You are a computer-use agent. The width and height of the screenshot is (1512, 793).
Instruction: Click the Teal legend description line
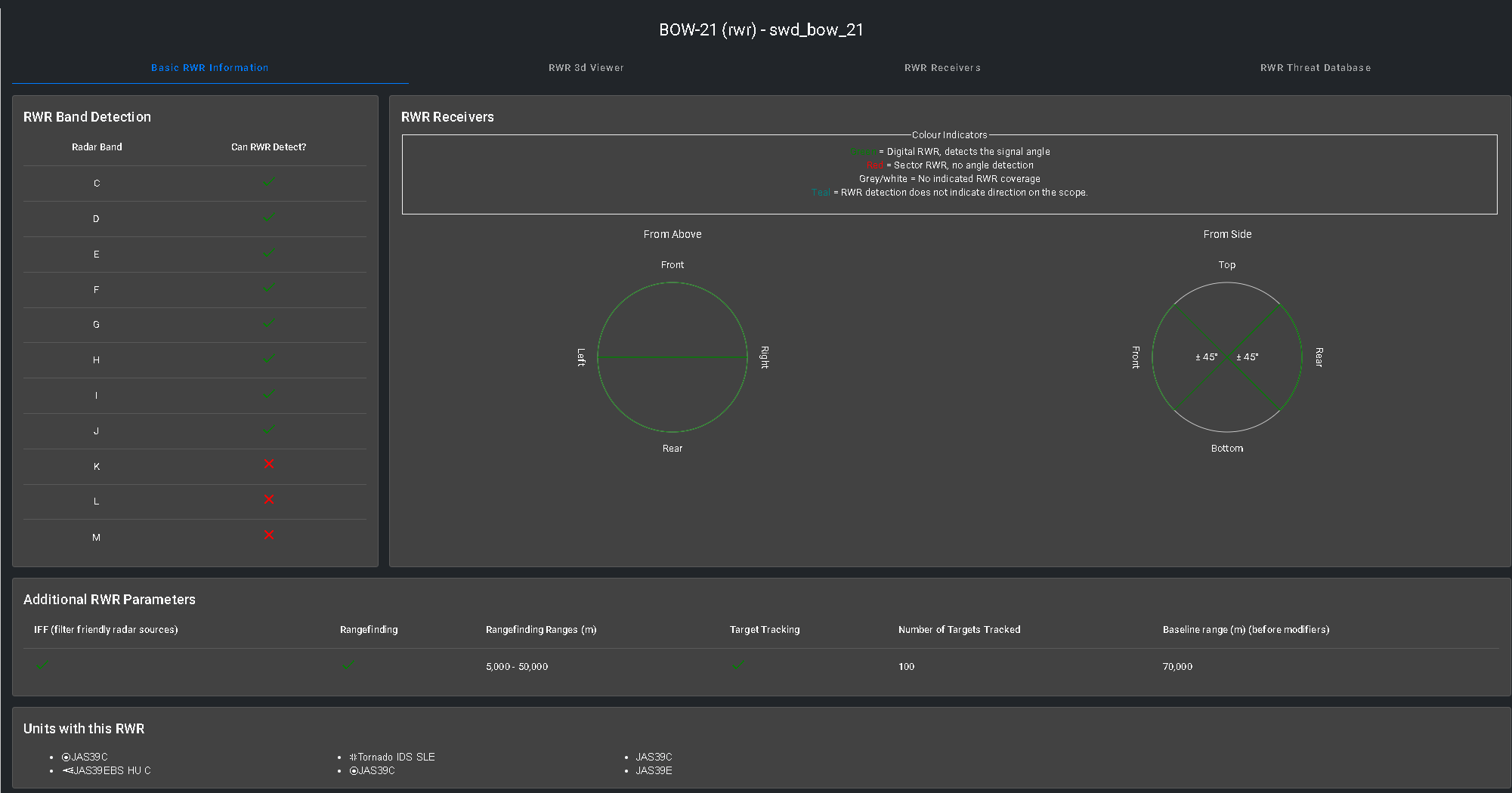(950, 193)
